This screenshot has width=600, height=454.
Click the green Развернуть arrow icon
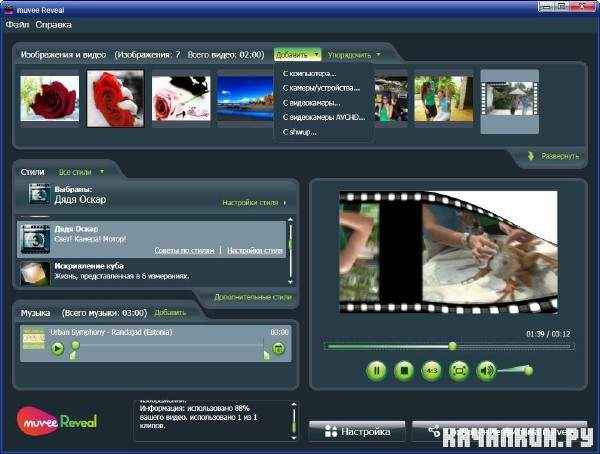point(531,156)
